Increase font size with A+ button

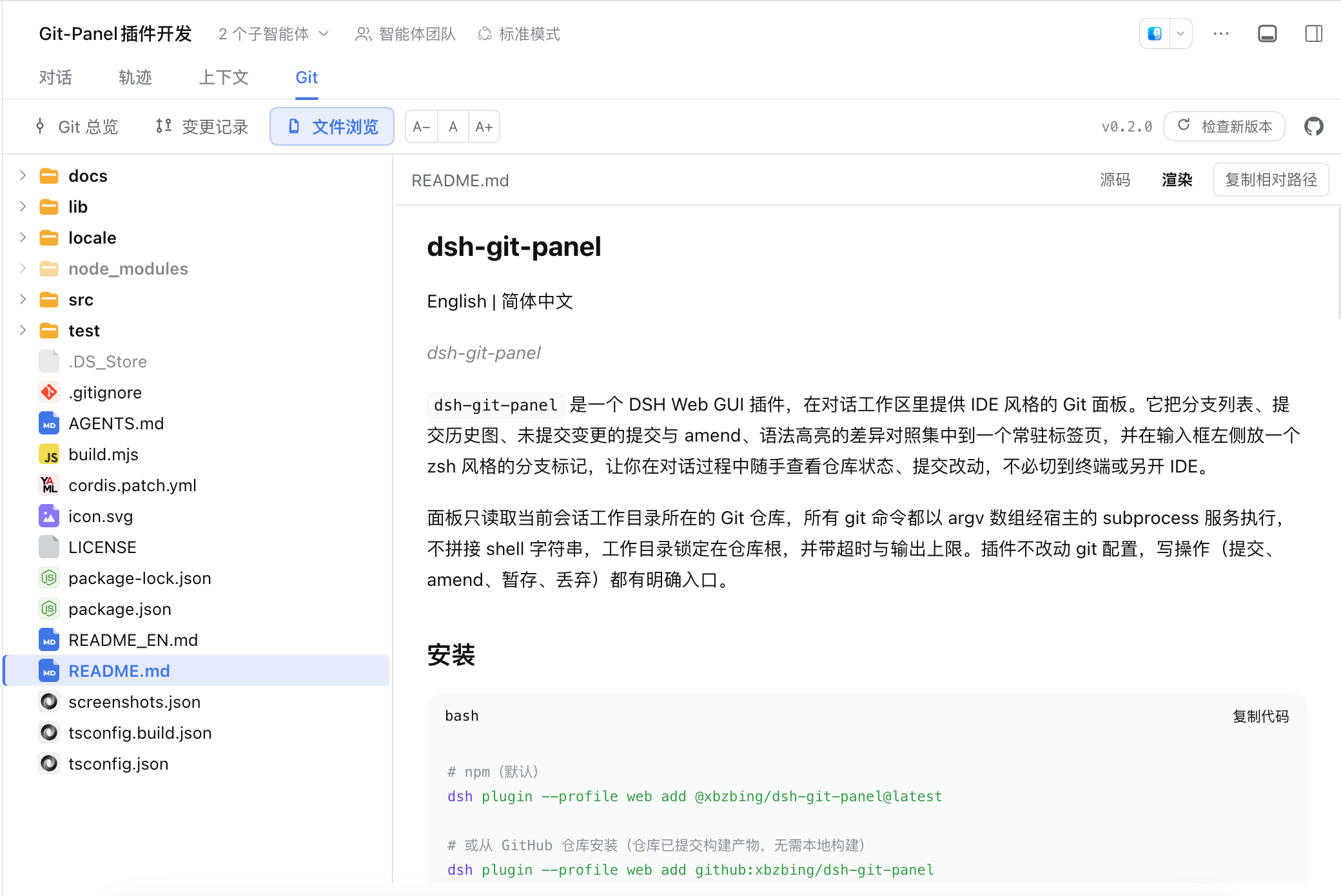pyautogui.click(x=484, y=126)
